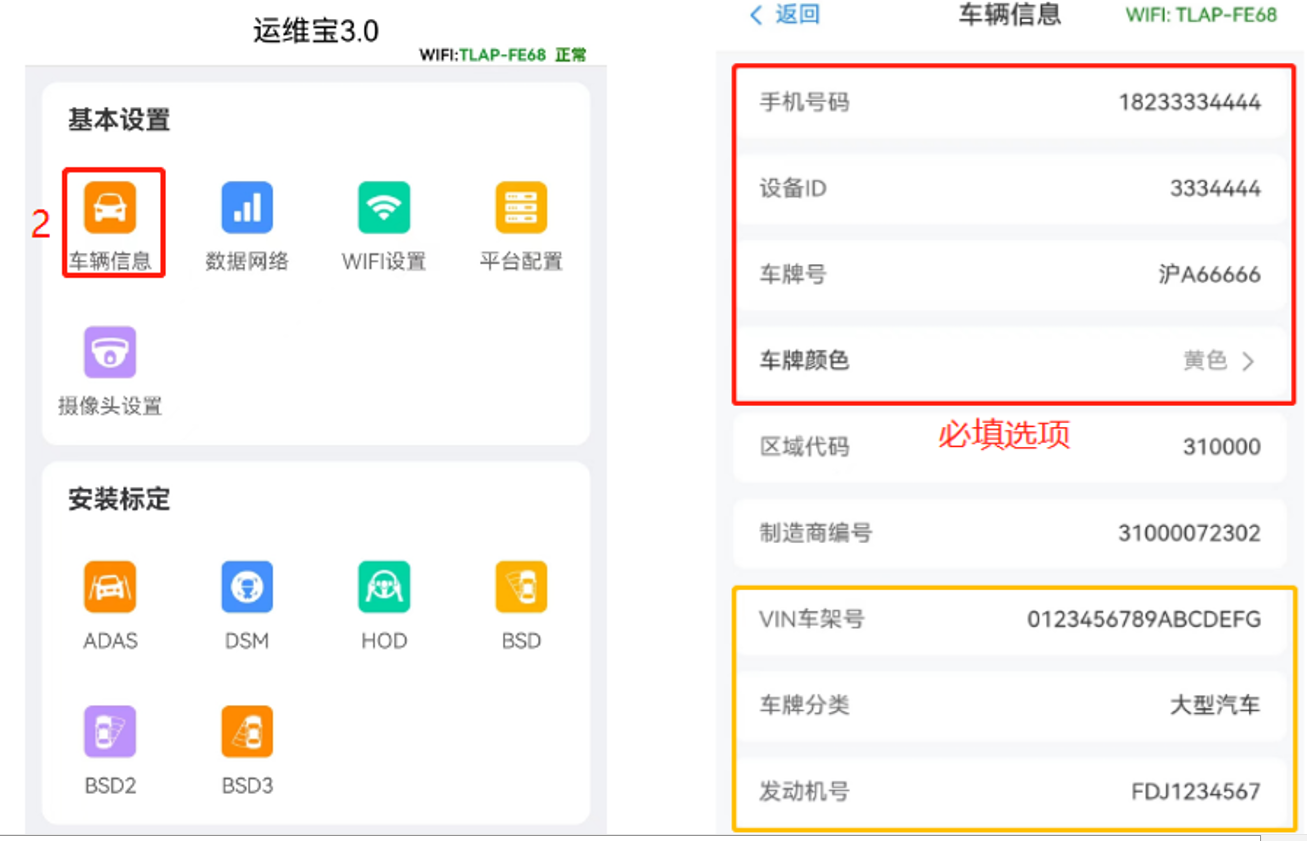Launch the BSD2 calibration icon
Viewport: 1307px width, 841px height.
click(110, 732)
